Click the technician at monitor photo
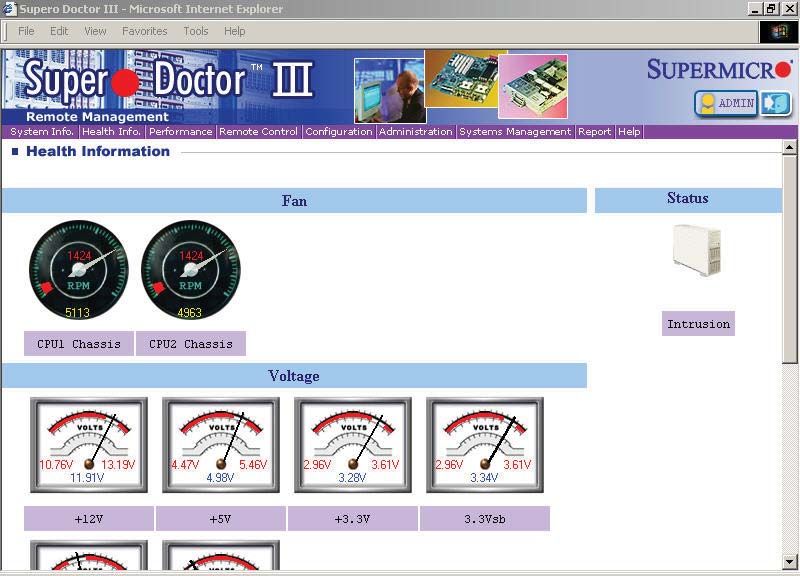Viewport: 800px width, 576px height. (x=390, y=90)
